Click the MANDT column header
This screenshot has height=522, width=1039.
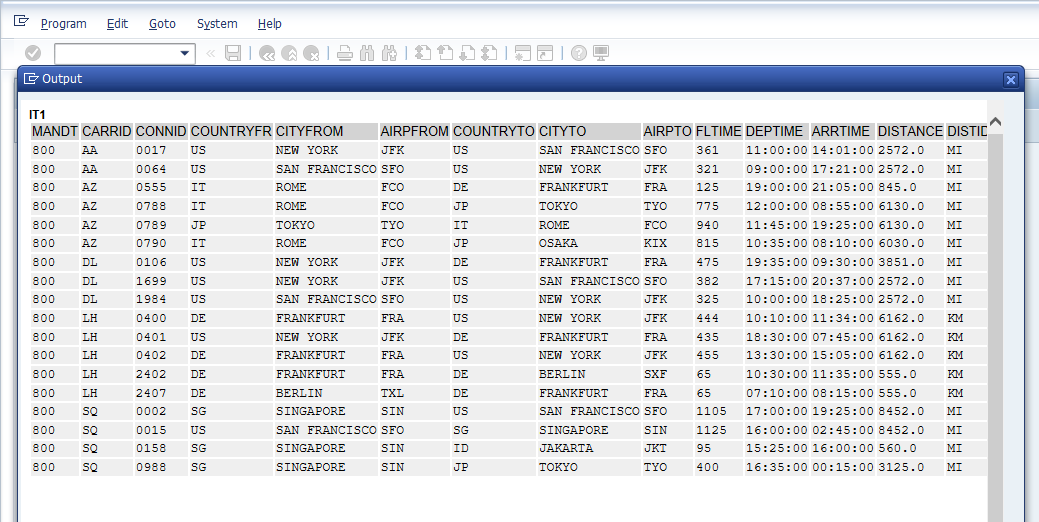[x=55, y=131]
